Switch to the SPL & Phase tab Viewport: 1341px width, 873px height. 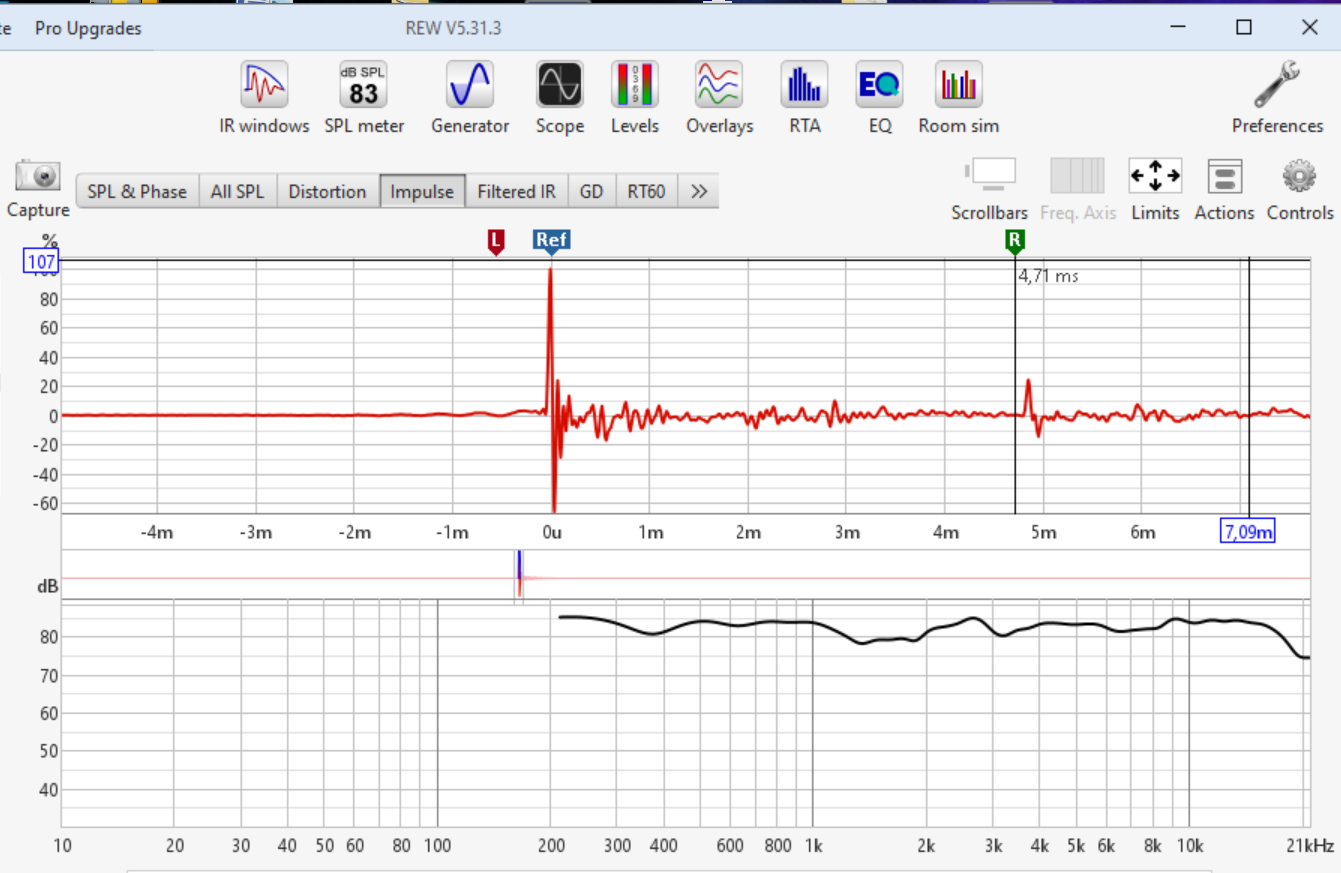(137, 191)
